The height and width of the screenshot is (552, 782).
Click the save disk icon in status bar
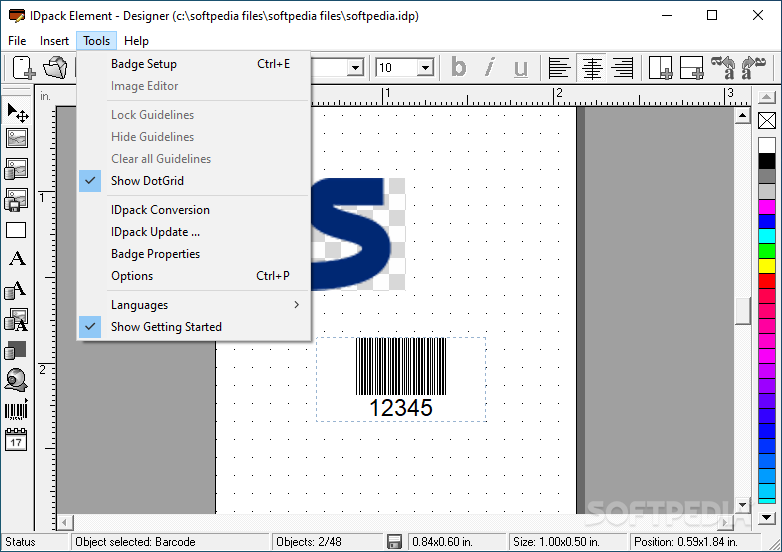pyautogui.click(x=394, y=542)
